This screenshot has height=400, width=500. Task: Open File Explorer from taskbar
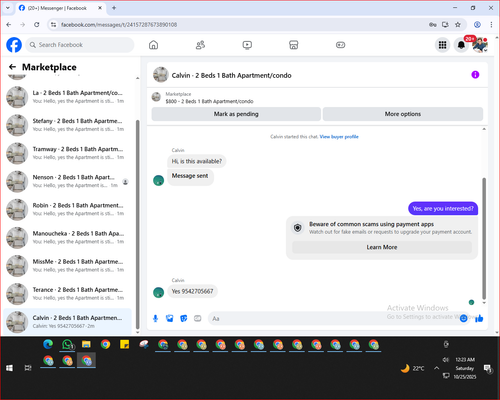(x=86, y=344)
